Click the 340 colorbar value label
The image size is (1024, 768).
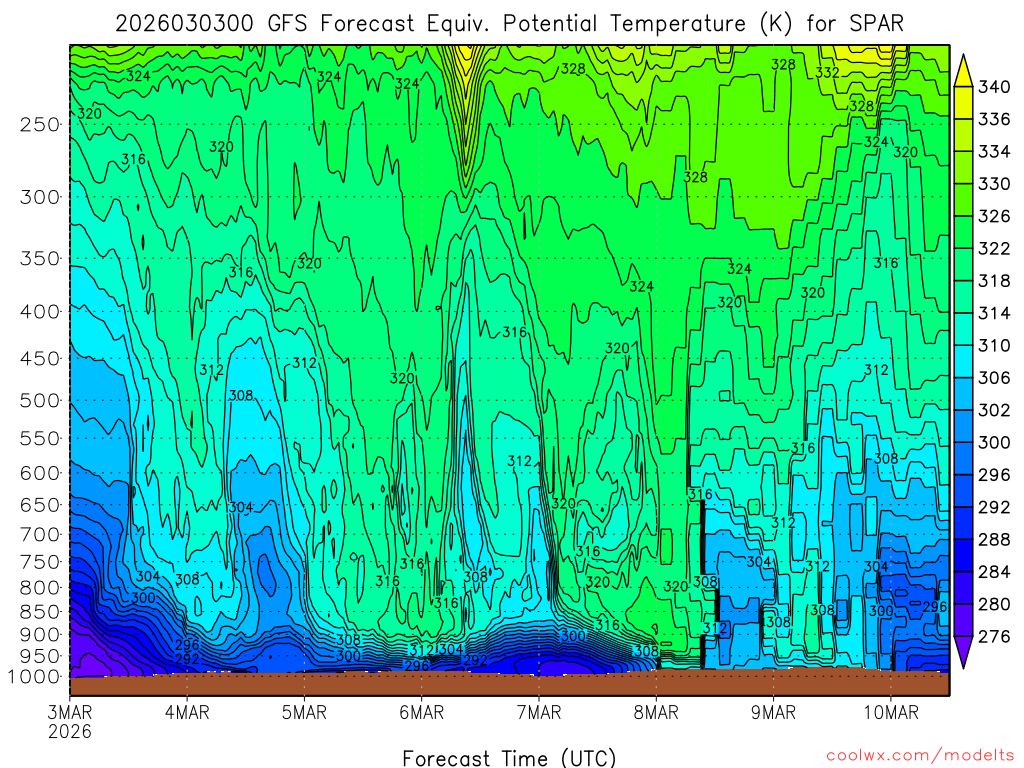point(994,87)
